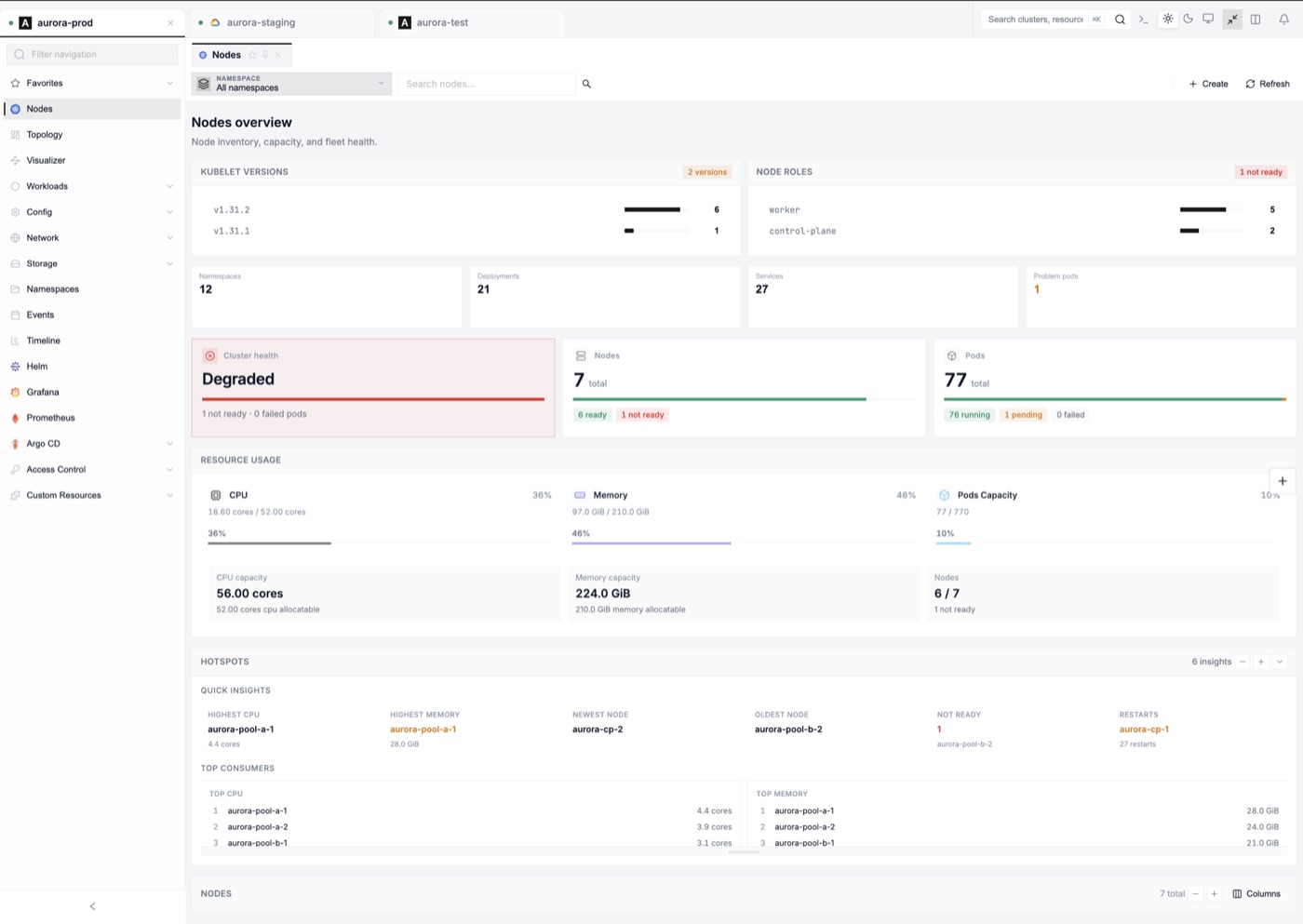The width and height of the screenshot is (1303, 924).
Task: Collapse Hotspots section chevron
Action: pyautogui.click(x=1280, y=662)
